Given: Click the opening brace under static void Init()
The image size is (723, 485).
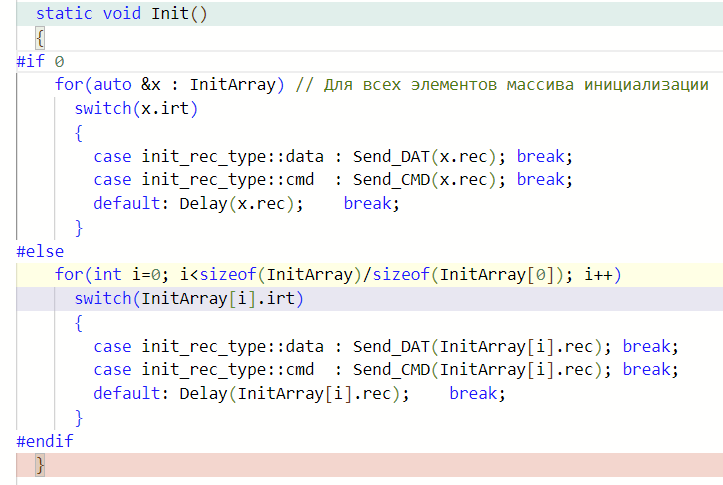Looking at the screenshot, I should (40, 39).
